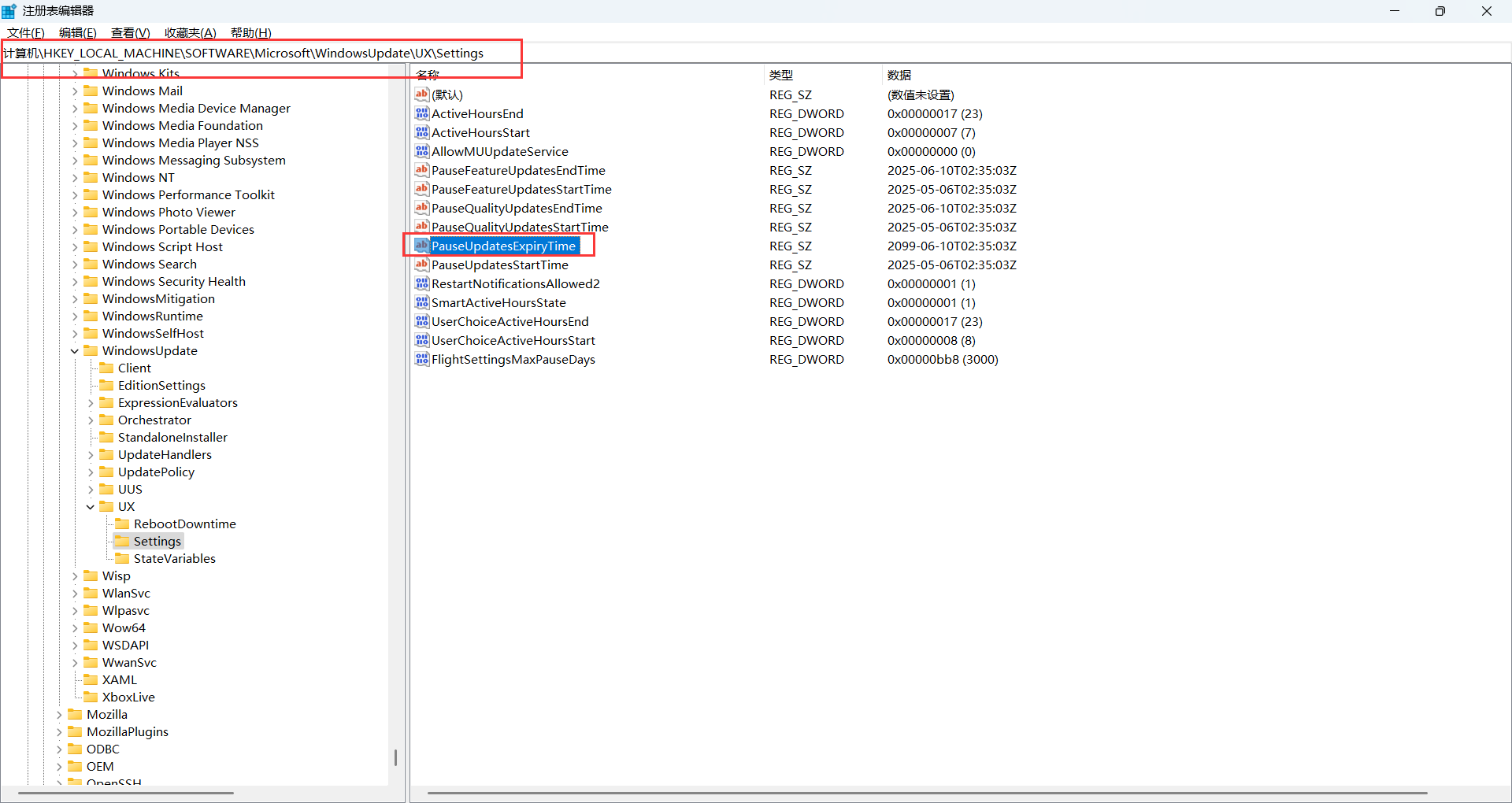Select the WwanSvc key
Viewport: 1512px width, 803px height.
129,663
